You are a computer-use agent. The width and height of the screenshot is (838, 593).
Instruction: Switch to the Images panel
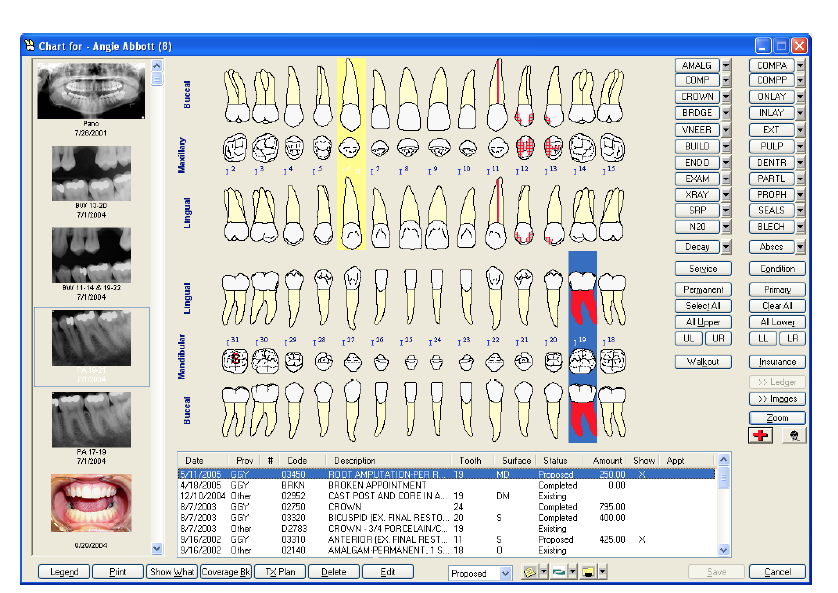[776, 401]
